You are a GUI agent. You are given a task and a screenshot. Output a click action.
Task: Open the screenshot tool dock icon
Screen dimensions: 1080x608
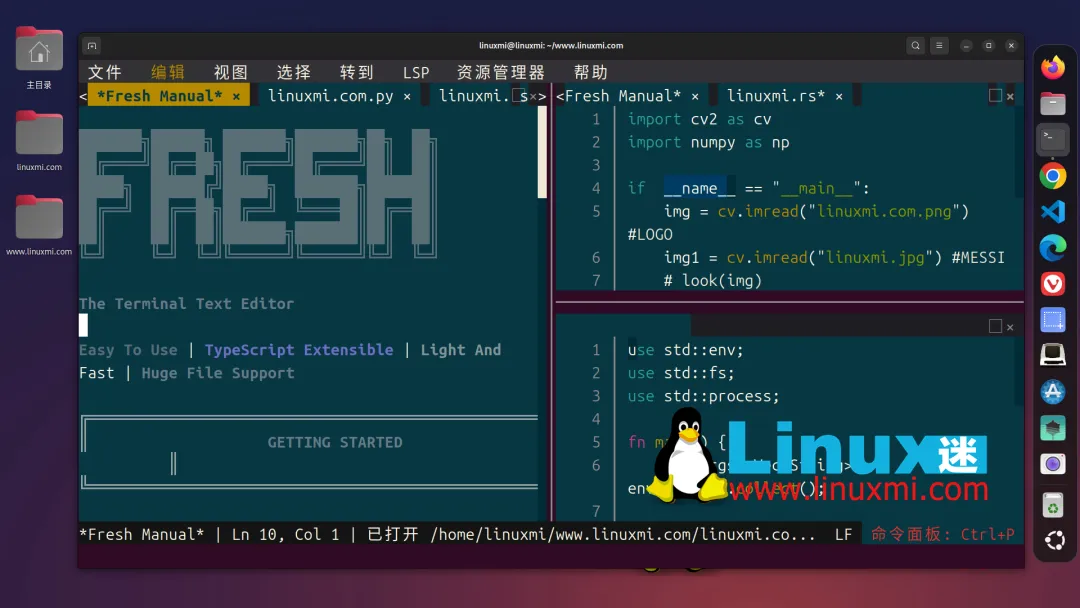[1052, 320]
